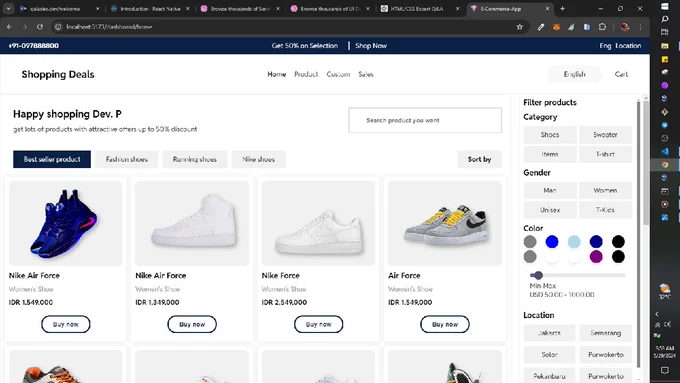This screenshot has width=680, height=383.
Task: Filter by Man gender
Action: (550, 190)
